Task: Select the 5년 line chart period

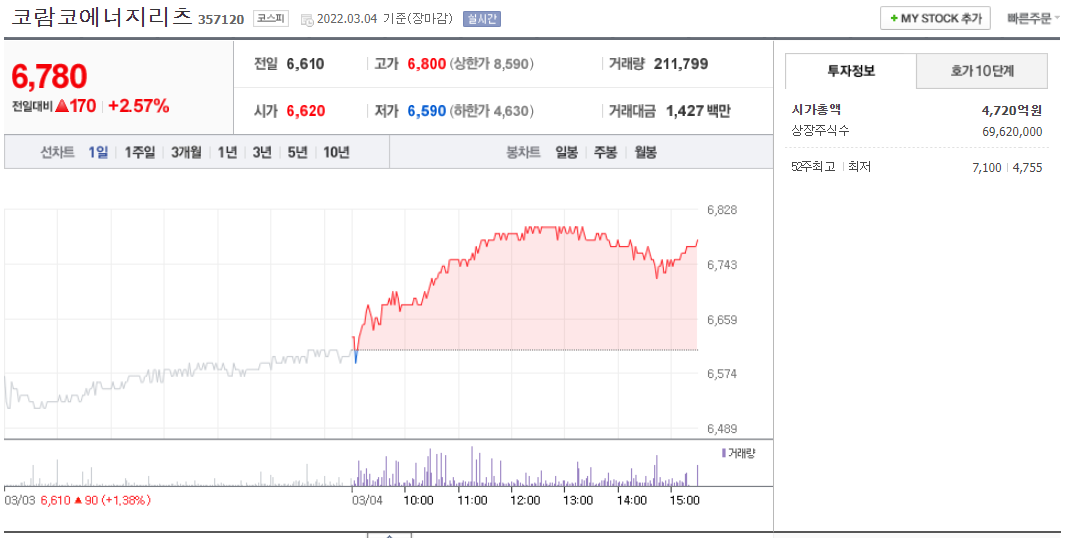Action: [298, 152]
